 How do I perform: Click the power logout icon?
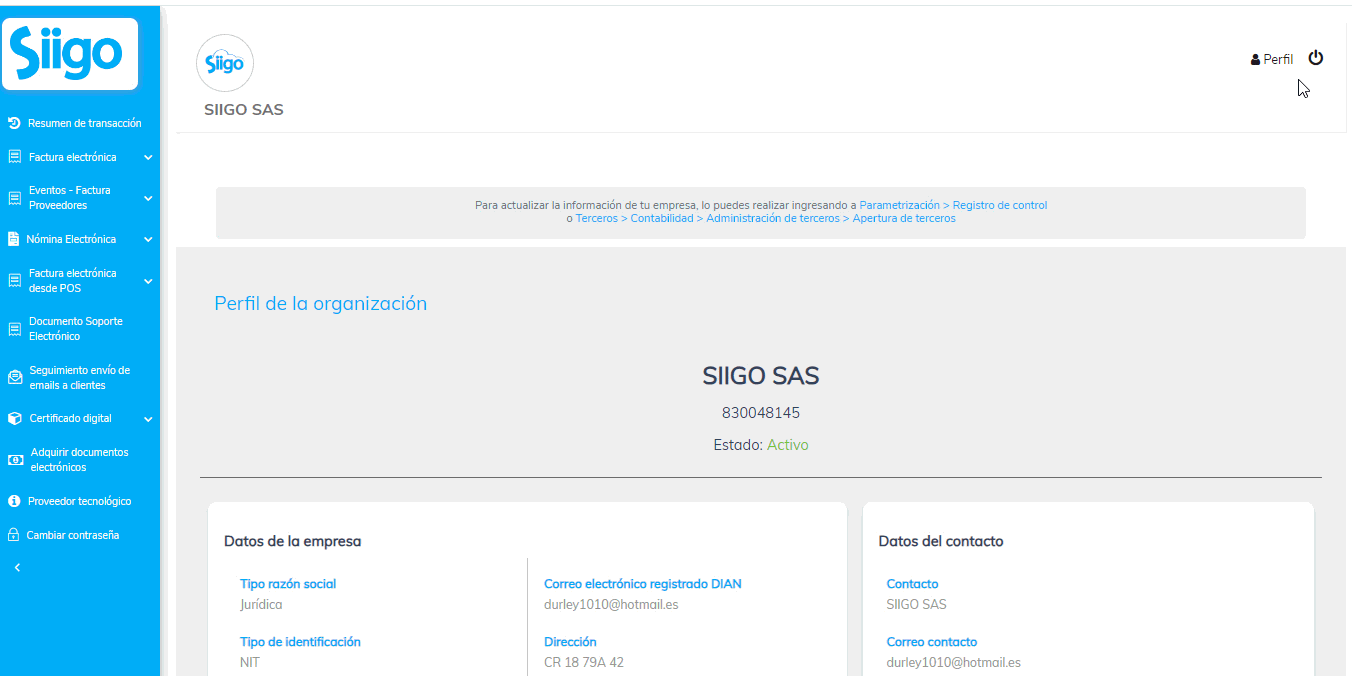point(1316,58)
